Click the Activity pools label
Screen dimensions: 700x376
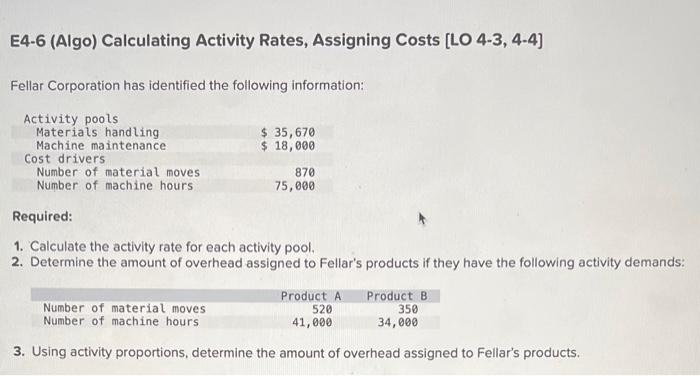[71, 119]
